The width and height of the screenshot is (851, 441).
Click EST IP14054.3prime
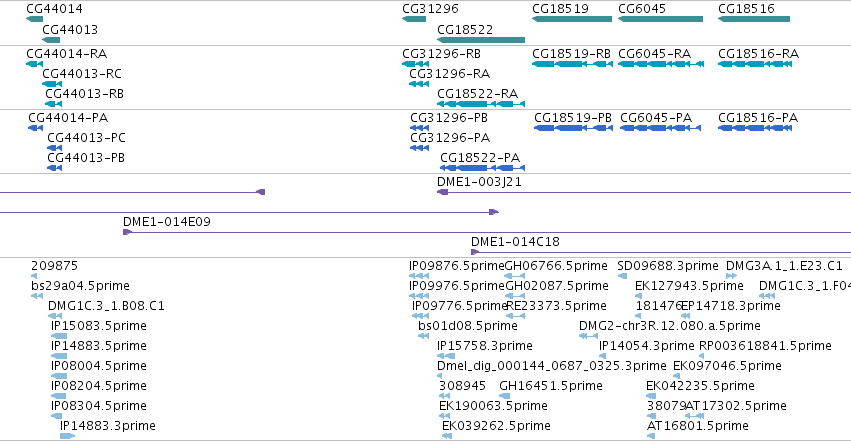602,356
